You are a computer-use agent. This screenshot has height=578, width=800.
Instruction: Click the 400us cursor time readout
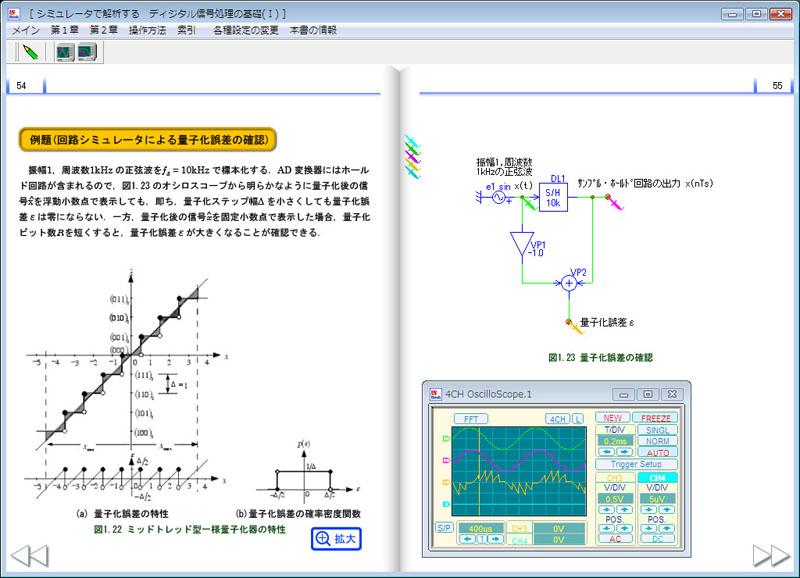pyautogui.click(x=481, y=528)
